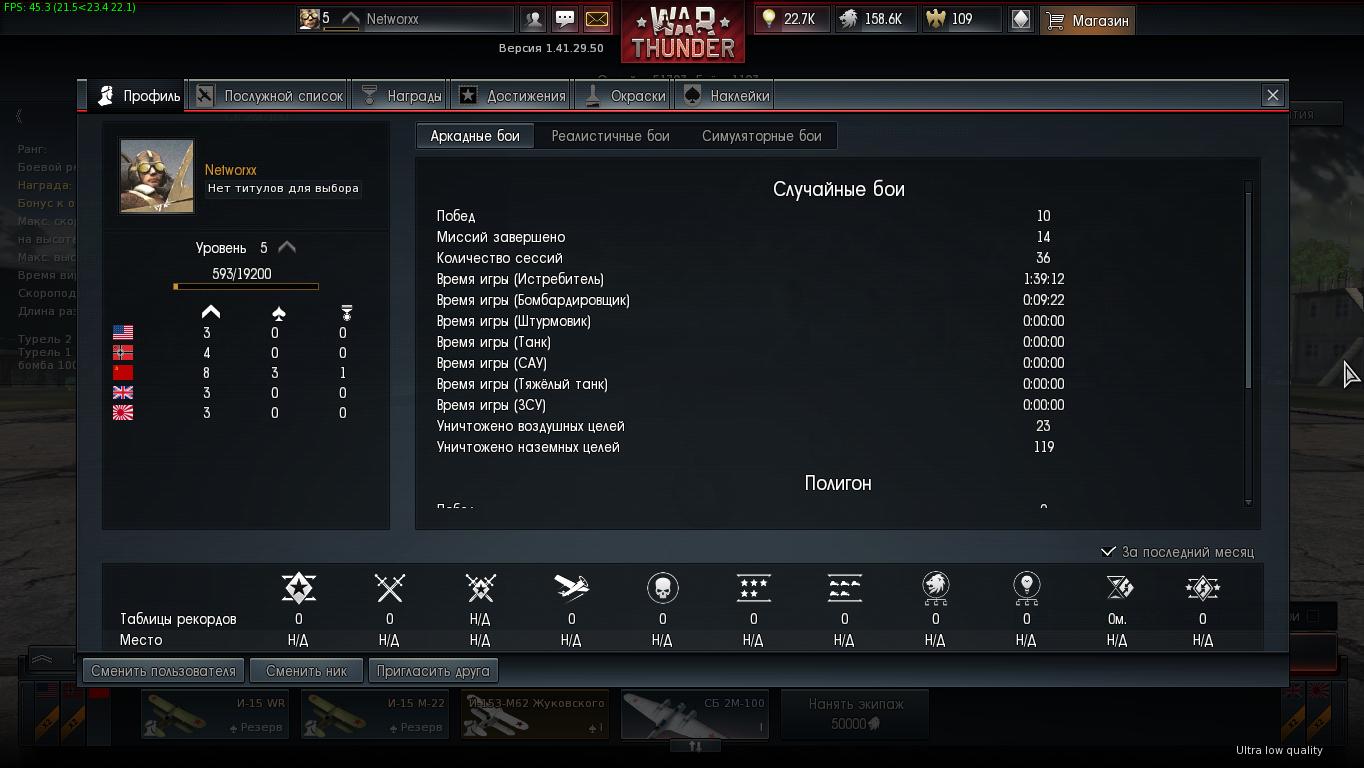Expand the chevron next to Уровень 5
Screen dimensions: 1364x768
pyautogui.click(x=287, y=247)
